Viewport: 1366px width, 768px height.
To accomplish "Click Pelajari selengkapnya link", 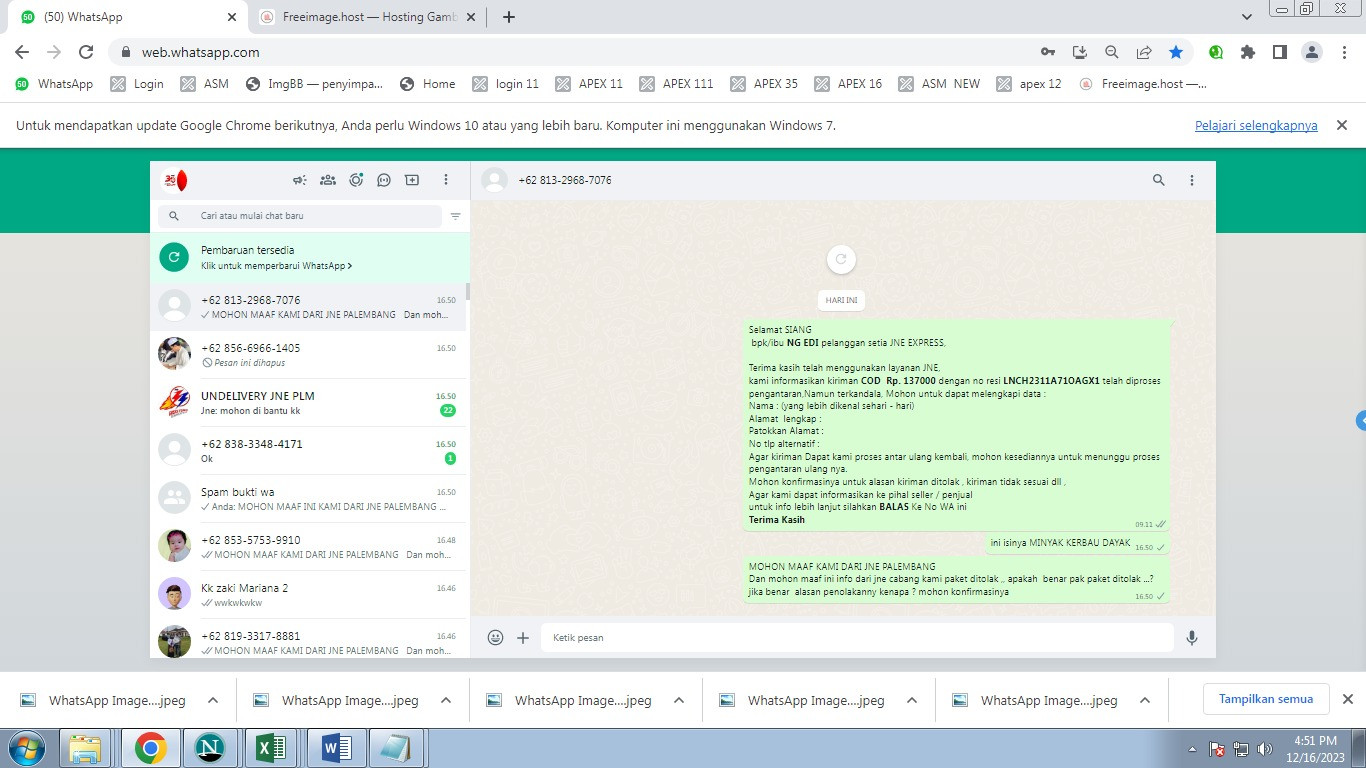I will [x=1256, y=126].
